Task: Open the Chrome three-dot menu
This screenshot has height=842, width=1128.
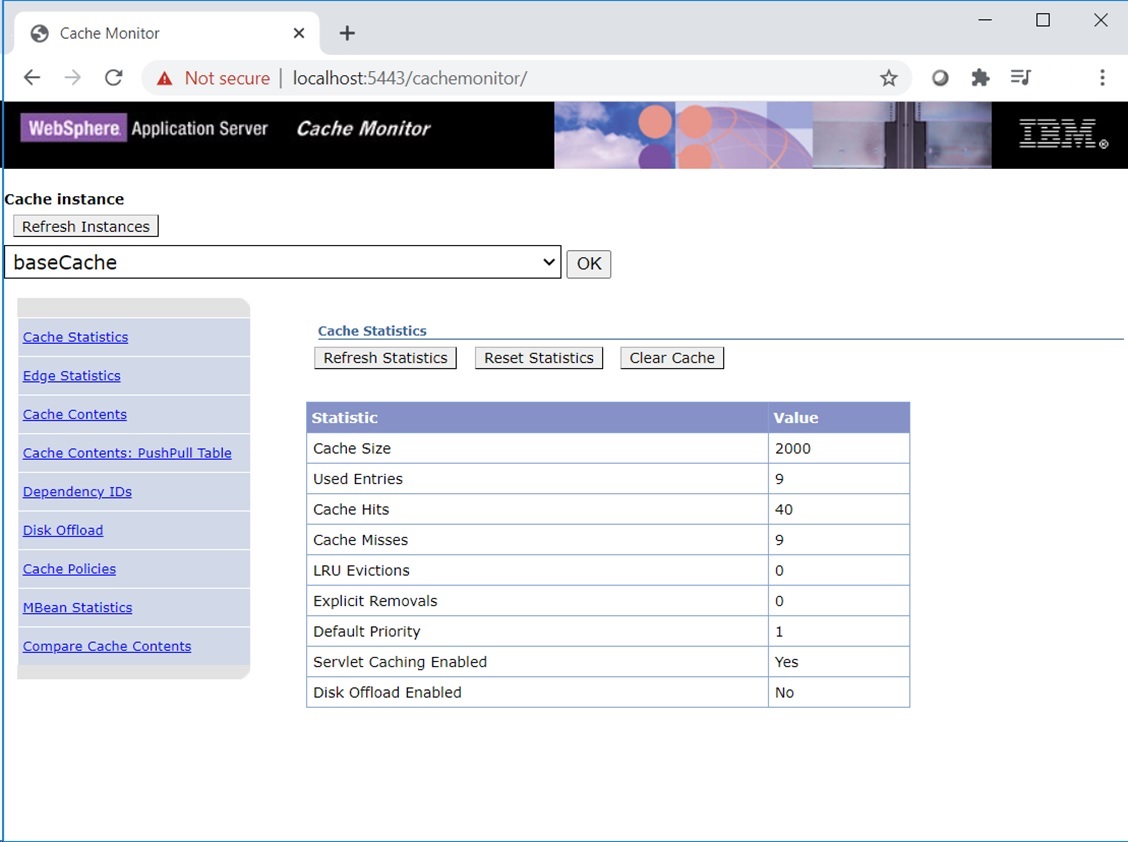Action: pyautogui.click(x=1102, y=78)
